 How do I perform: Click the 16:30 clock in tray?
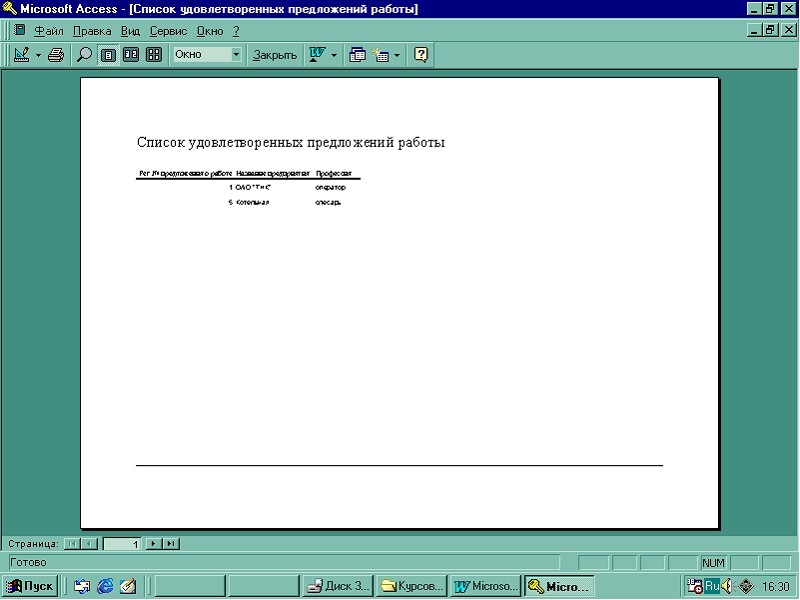click(776, 587)
